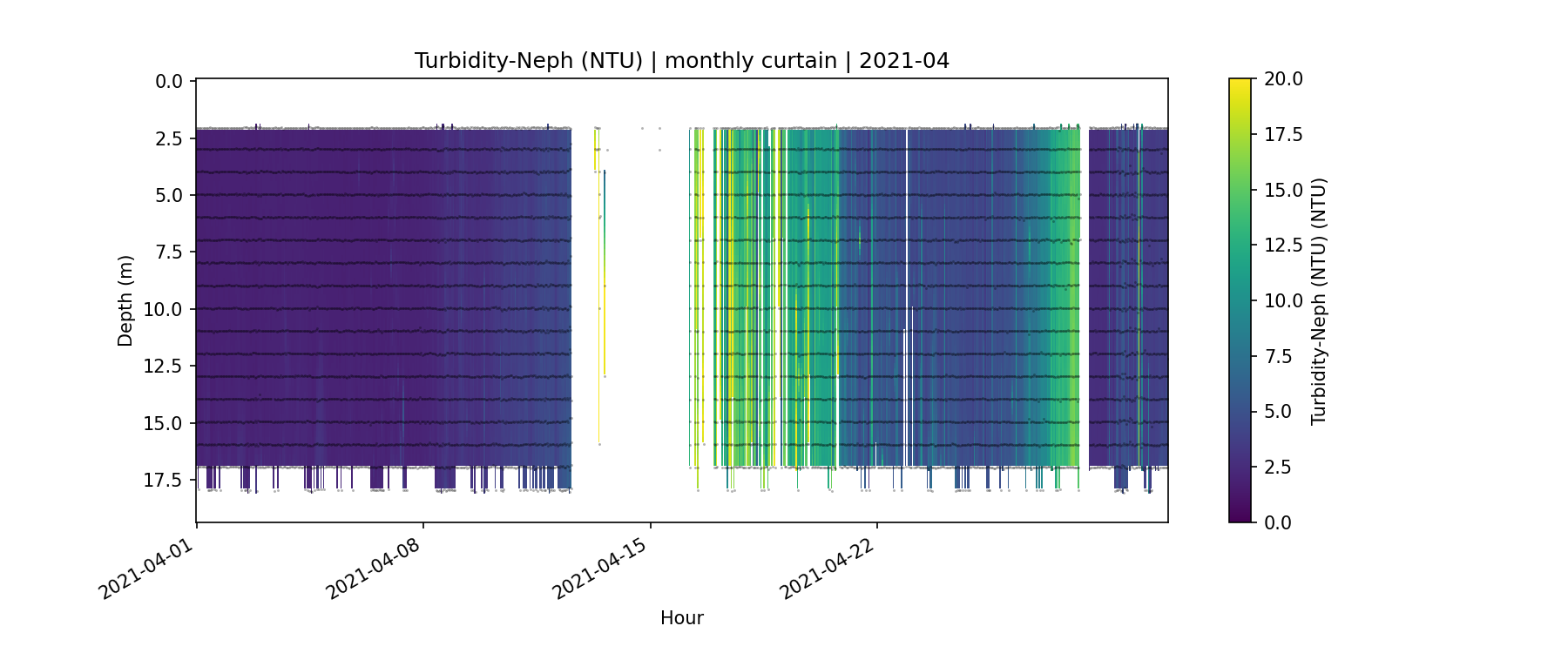Click the 20.0 colorbar tick label
The height and width of the screenshot is (653, 1568).
[1283, 79]
